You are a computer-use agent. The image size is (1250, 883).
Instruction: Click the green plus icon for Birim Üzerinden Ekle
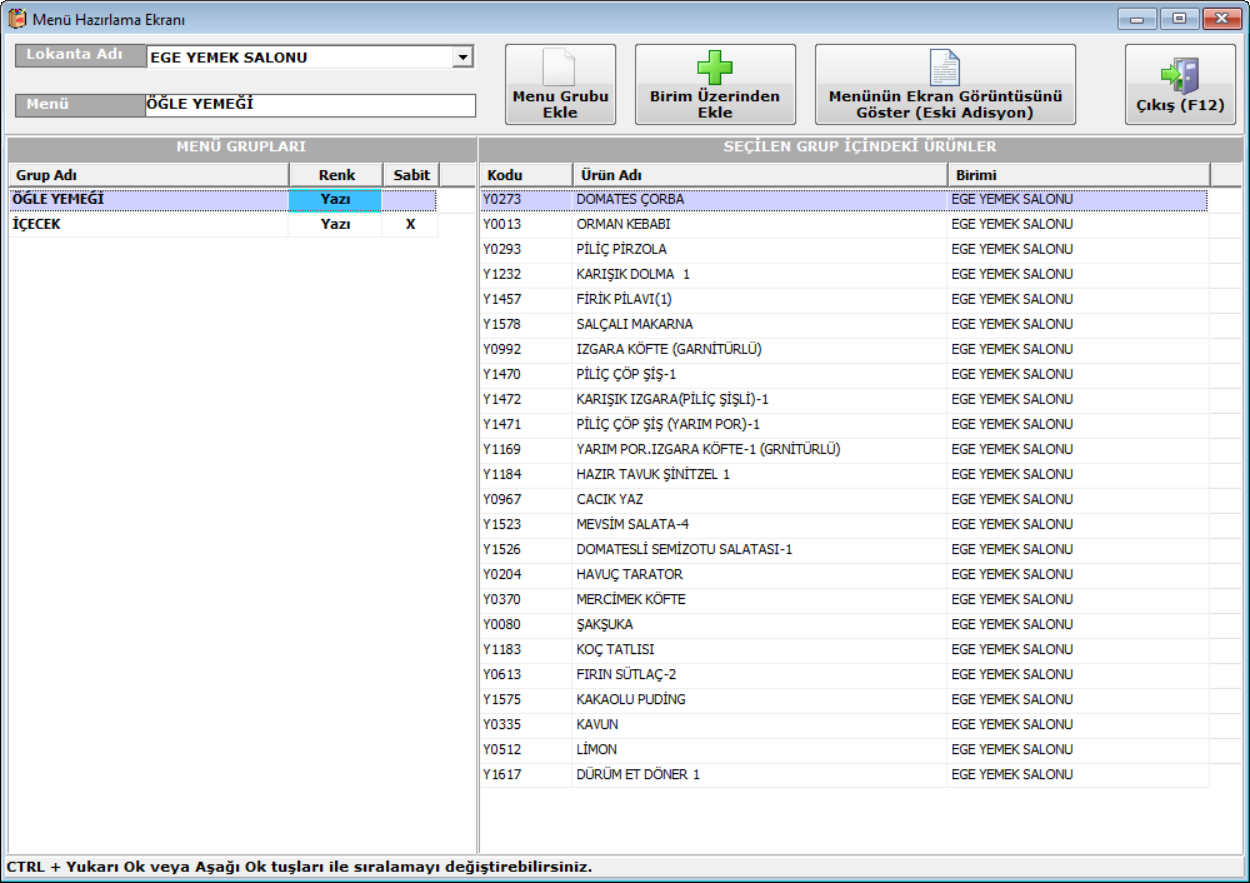pyautogui.click(x=714, y=68)
